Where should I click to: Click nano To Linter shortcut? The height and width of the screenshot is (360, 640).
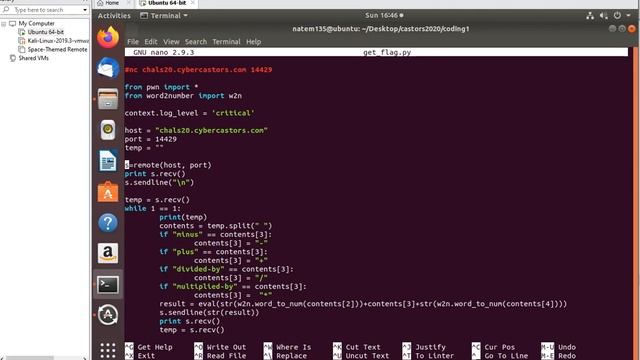pyautogui.click(x=429, y=356)
